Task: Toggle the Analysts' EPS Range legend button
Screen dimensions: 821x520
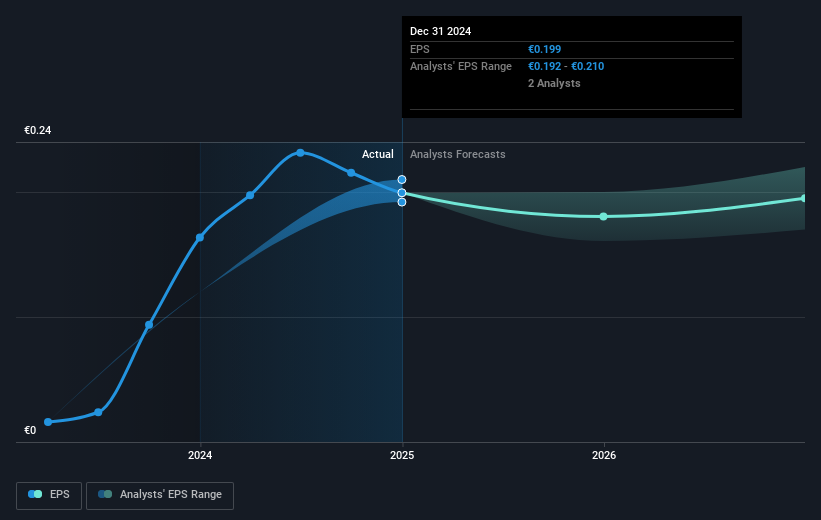Action: [x=160, y=495]
